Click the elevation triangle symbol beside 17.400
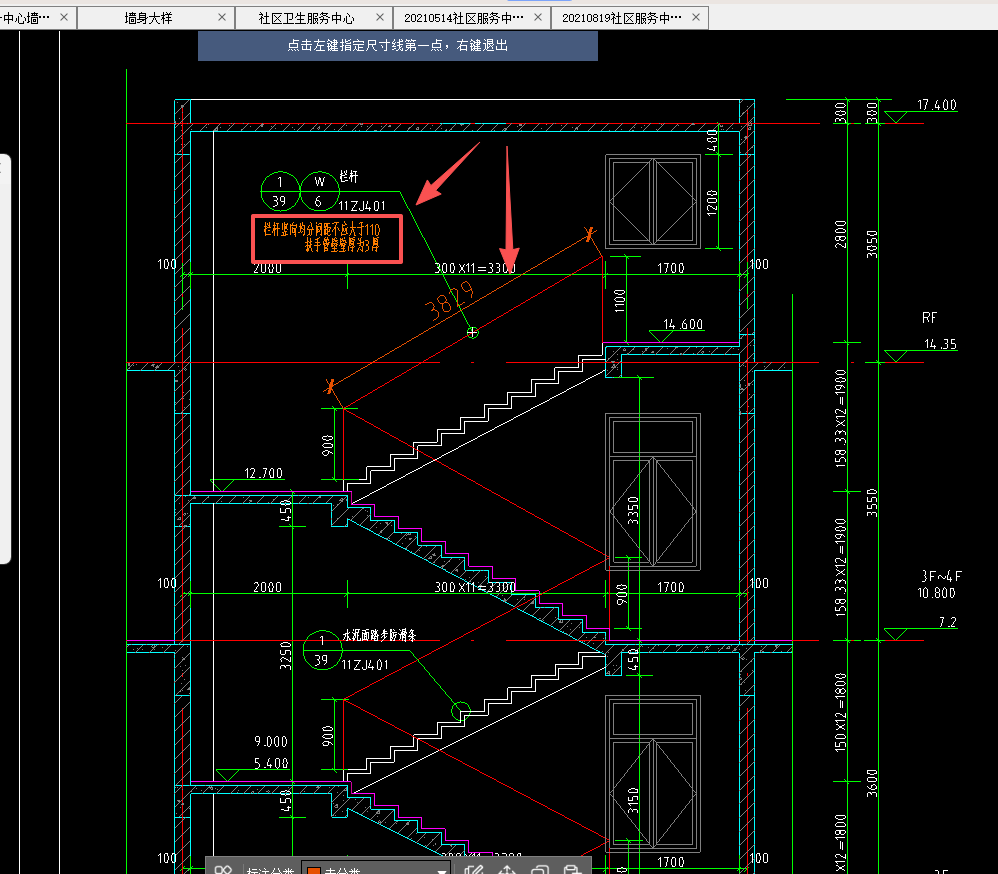The width and height of the screenshot is (998, 874). (896, 117)
